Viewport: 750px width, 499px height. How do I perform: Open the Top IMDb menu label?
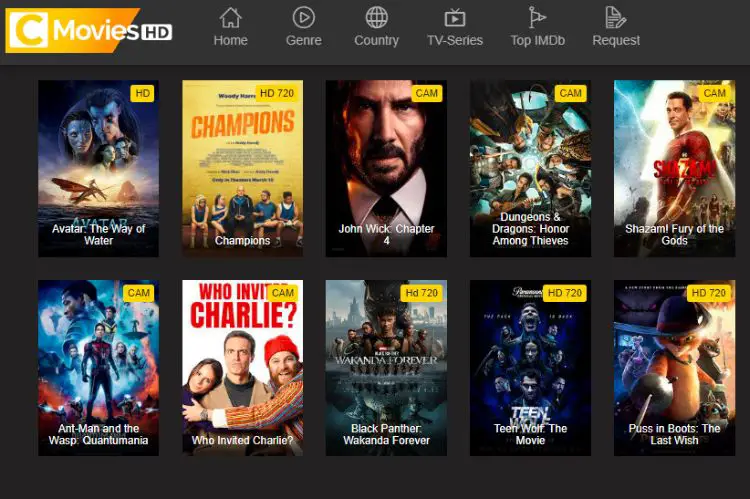click(x=538, y=41)
